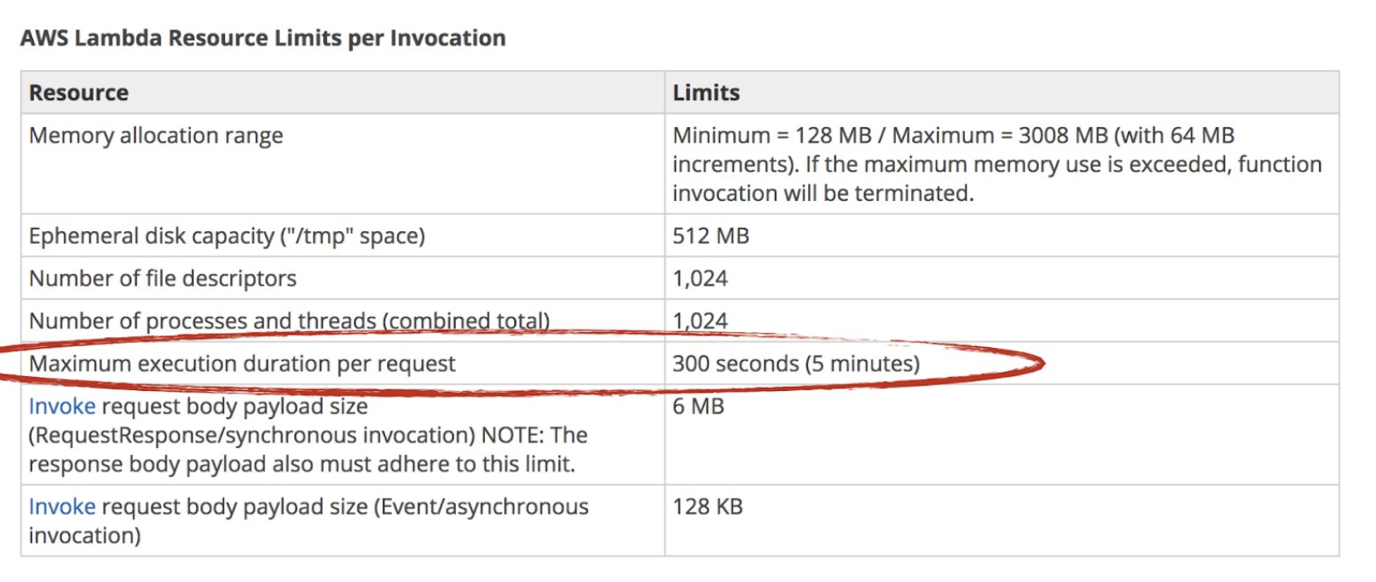Click the 1,024 value for file descriptors
Screen dimensions: 1376x582
click(x=700, y=279)
